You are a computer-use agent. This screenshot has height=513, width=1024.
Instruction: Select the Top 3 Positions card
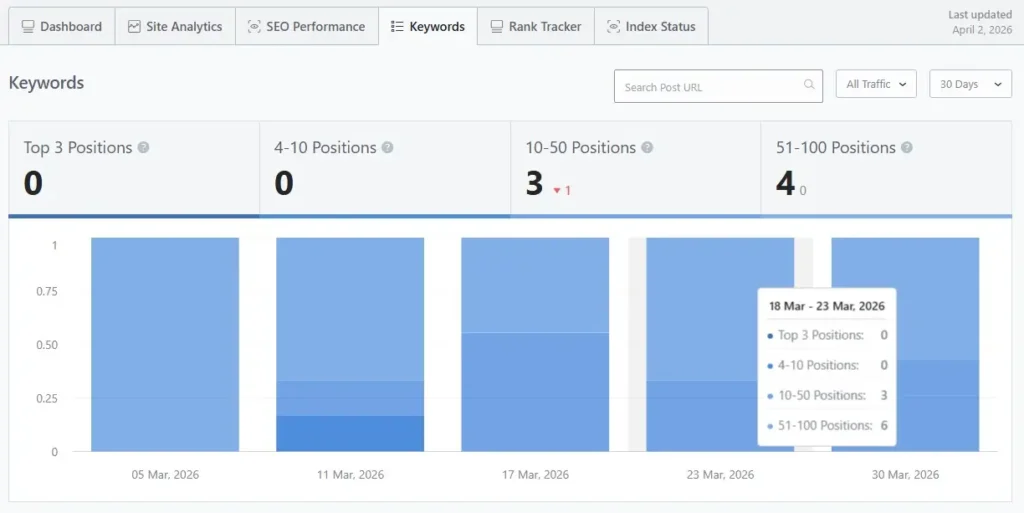(134, 168)
